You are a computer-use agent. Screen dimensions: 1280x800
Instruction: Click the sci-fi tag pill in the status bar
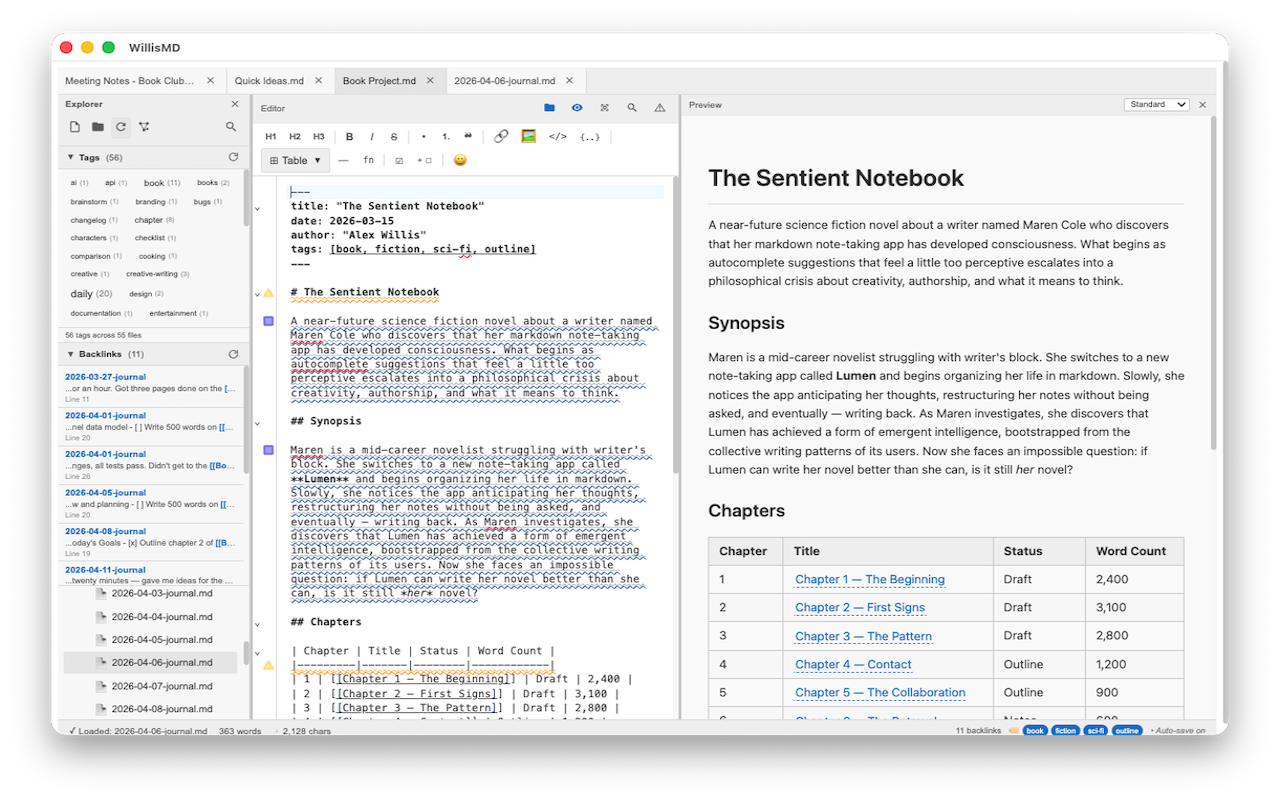[1095, 730]
